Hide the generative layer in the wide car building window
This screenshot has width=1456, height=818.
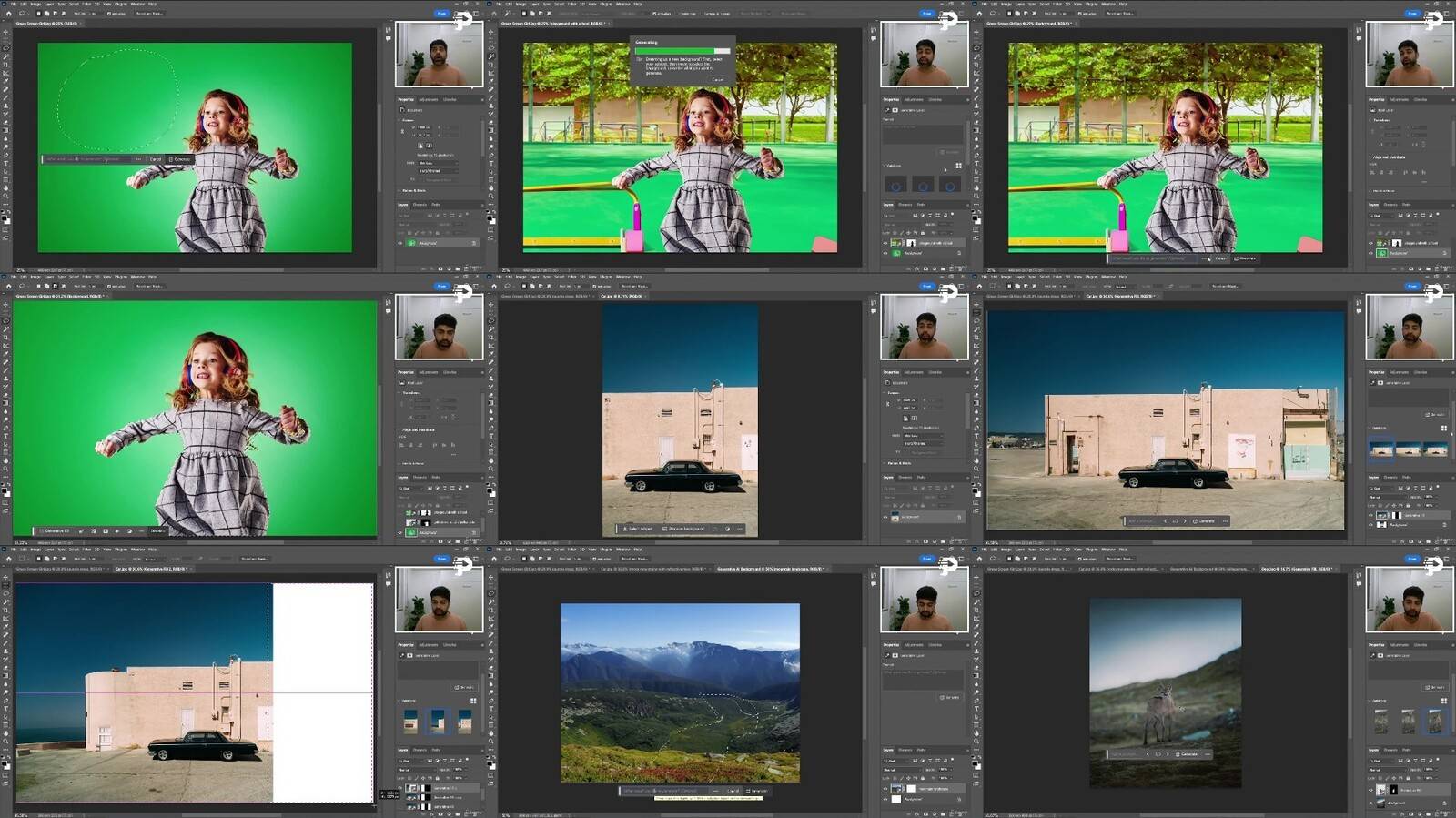pyautogui.click(x=1370, y=515)
